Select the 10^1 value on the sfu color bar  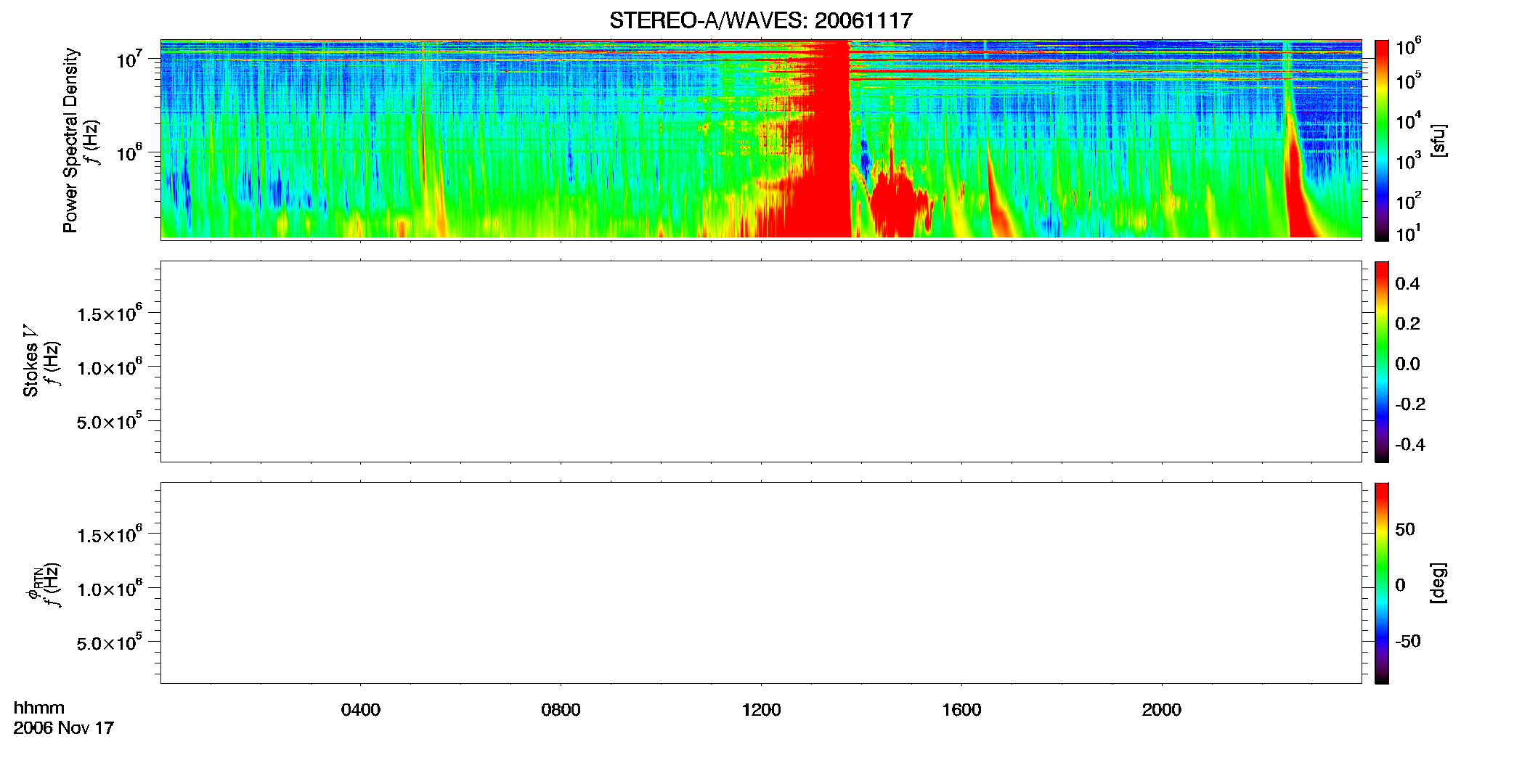pyautogui.click(x=1408, y=233)
